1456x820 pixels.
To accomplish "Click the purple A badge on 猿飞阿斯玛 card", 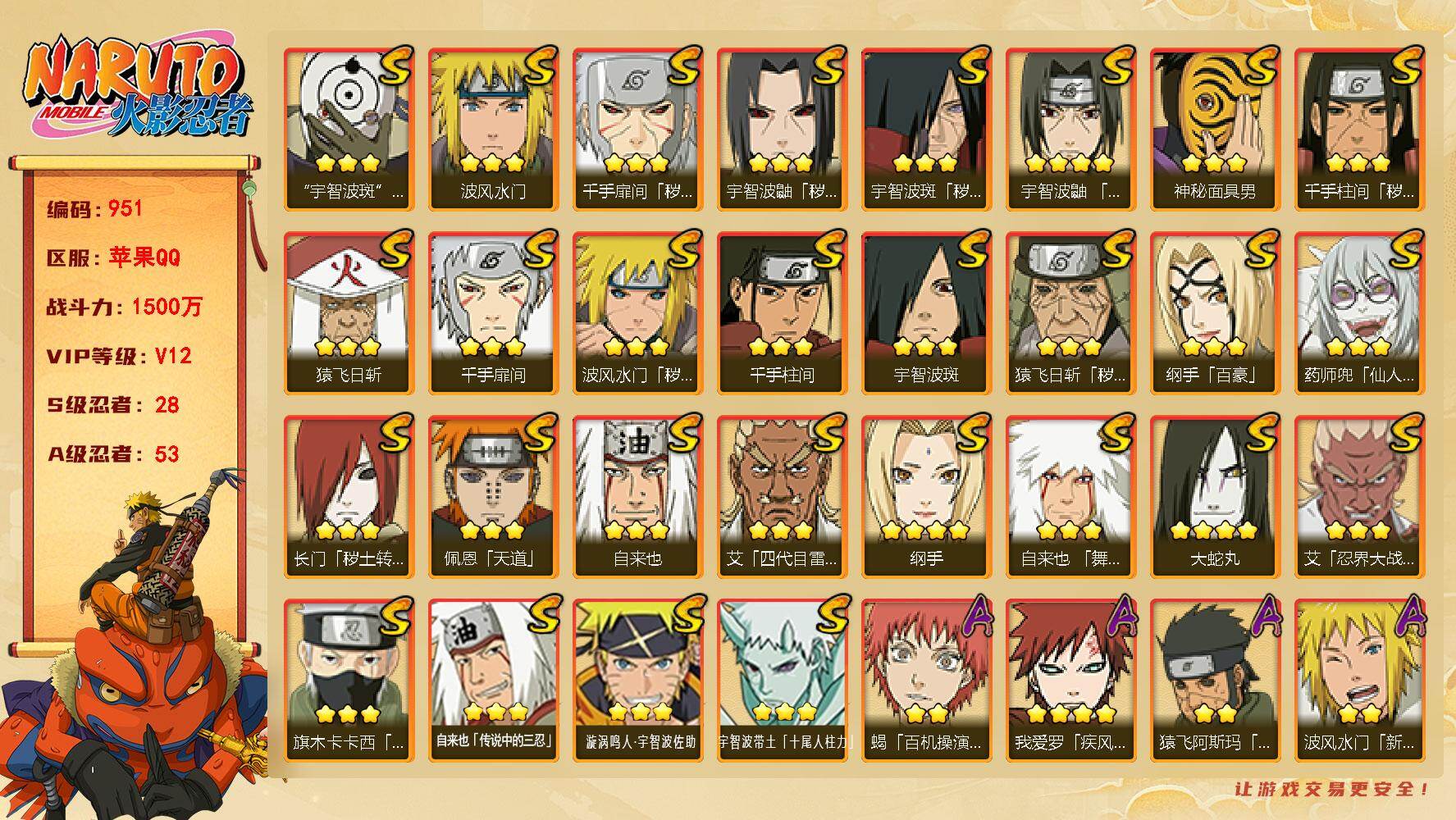I will (1262, 617).
